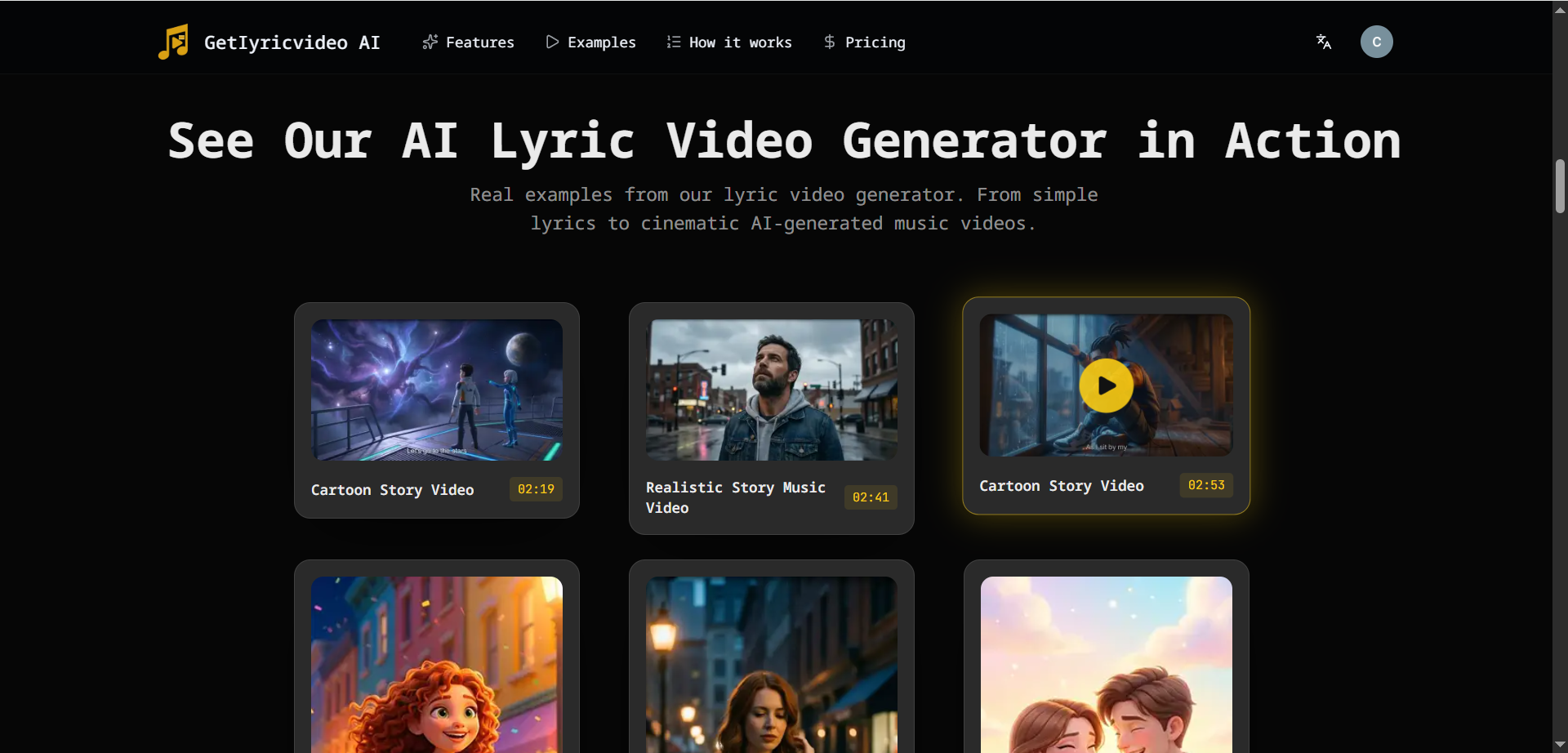Click the numbered list icon beside How it works
The width and height of the screenshot is (1568, 753).
(x=673, y=42)
